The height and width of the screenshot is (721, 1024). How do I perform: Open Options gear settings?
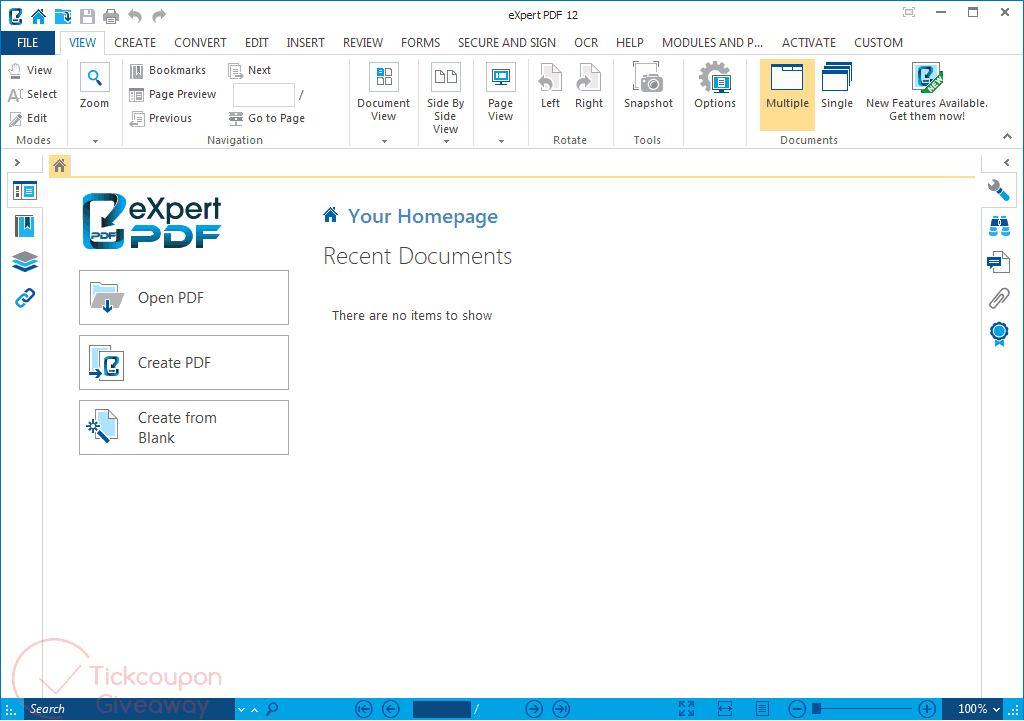click(x=715, y=86)
